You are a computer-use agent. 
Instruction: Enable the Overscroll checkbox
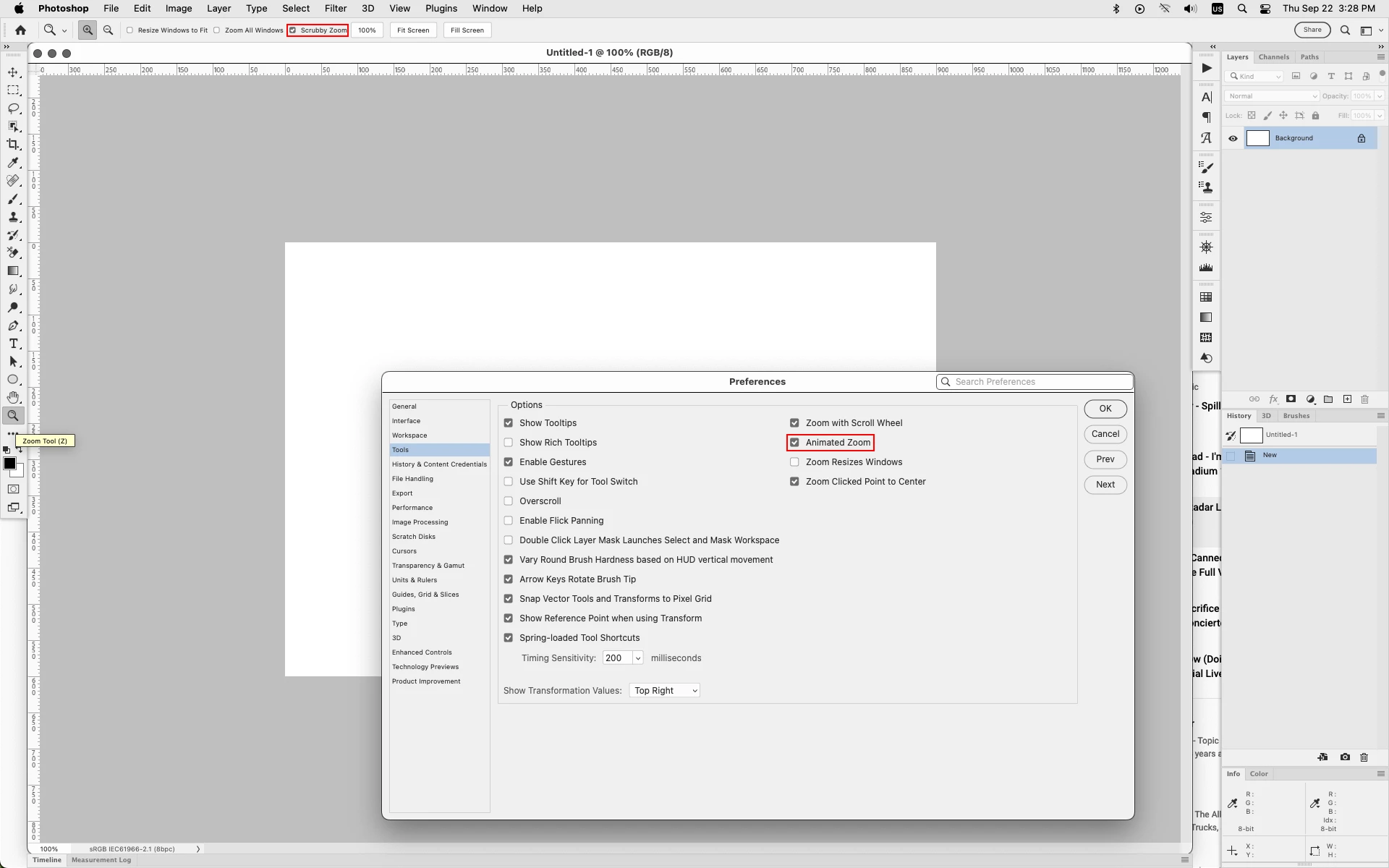pyautogui.click(x=509, y=501)
